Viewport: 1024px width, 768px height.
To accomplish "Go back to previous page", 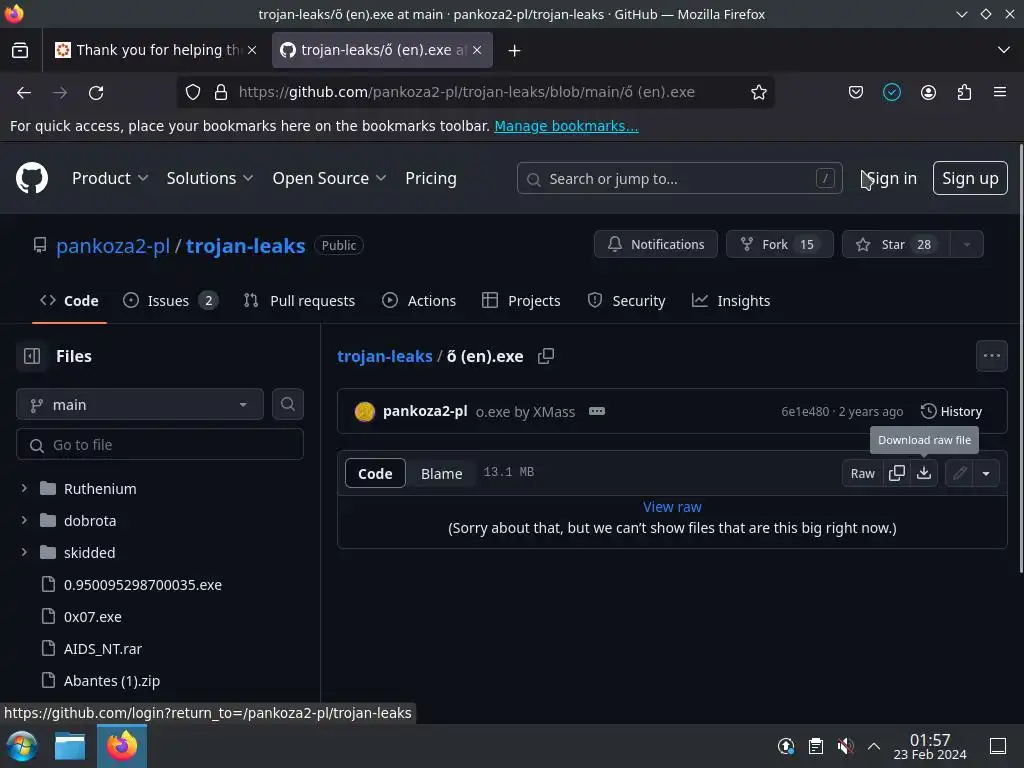I will tap(24, 93).
